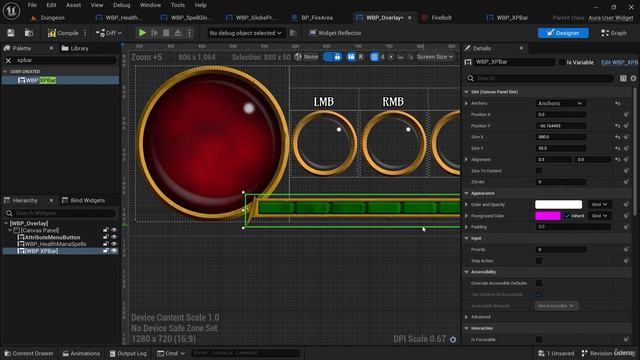
Task: Toggle lock icon for [Canvas Panel] row
Action: (106, 230)
